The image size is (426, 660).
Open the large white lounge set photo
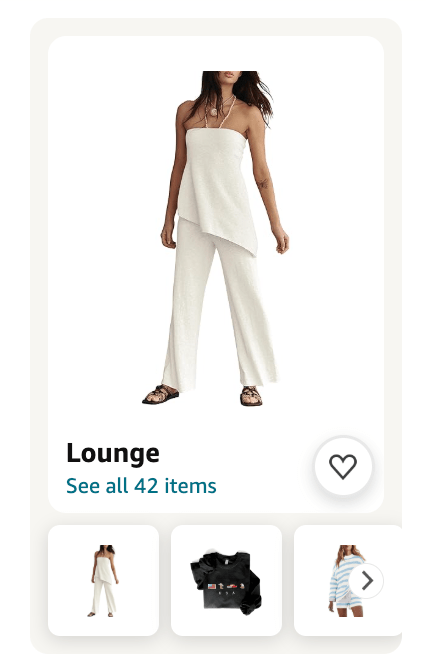[x=216, y=238]
